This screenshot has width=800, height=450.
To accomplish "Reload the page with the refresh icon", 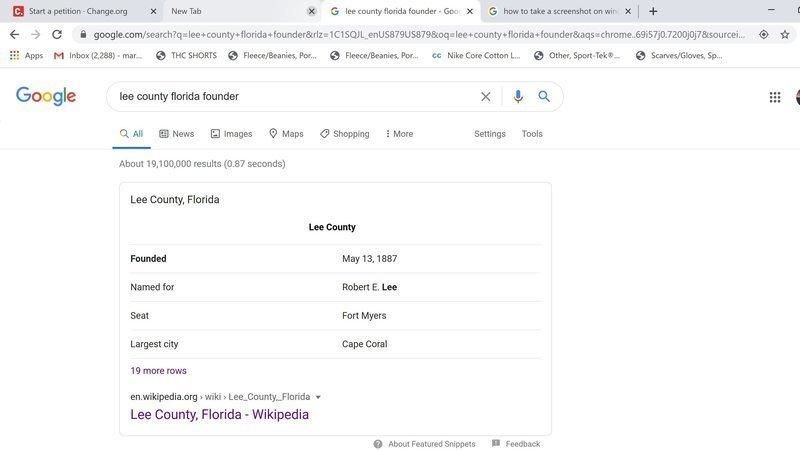I will tap(57, 34).
